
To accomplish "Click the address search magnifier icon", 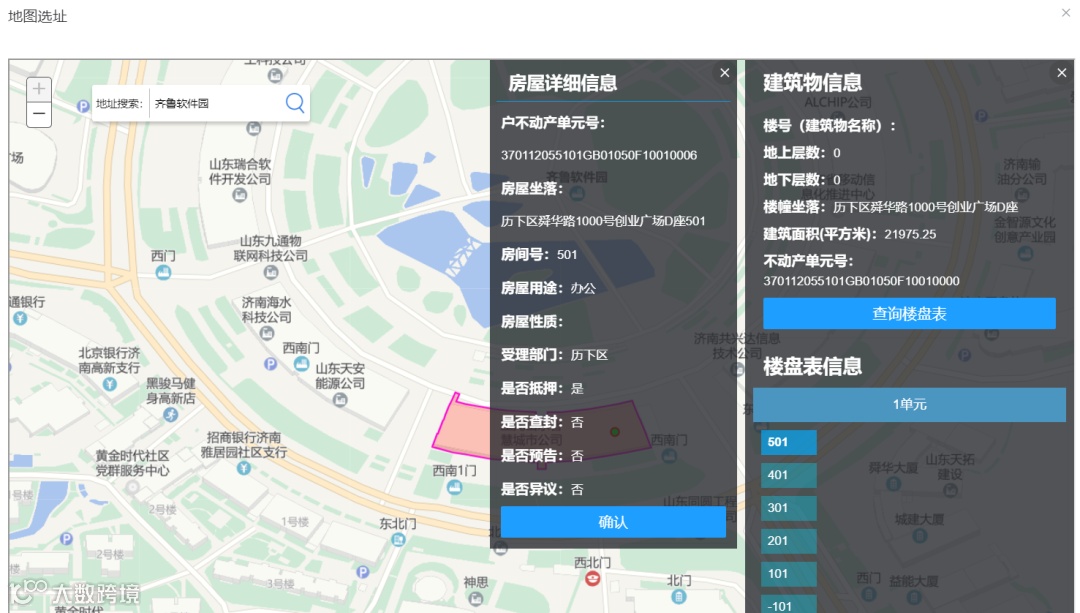I will (x=295, y=103).
